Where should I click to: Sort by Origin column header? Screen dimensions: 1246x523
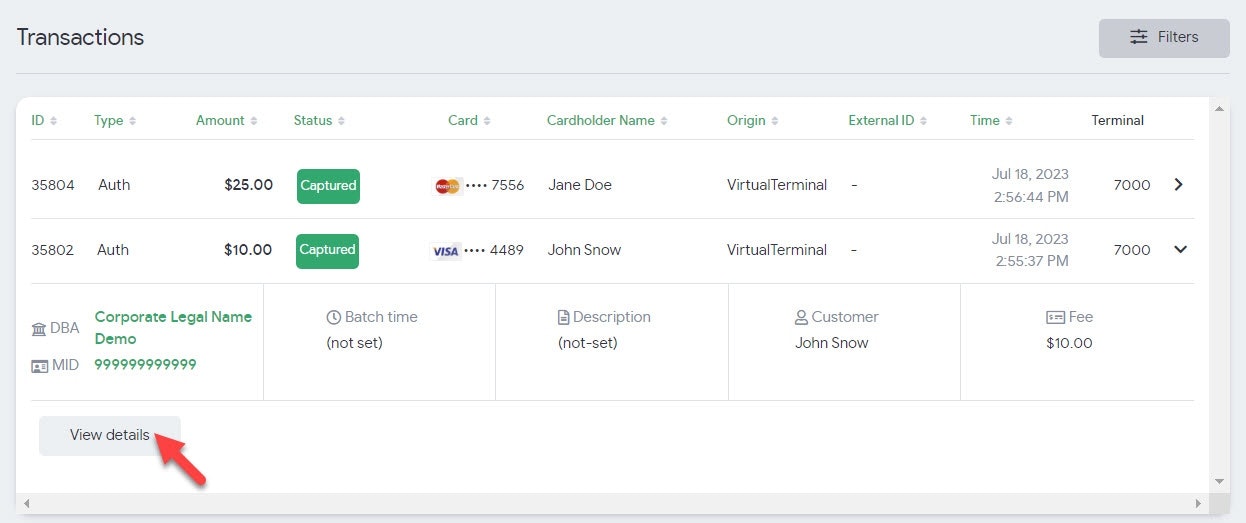[x=752, y=120]
